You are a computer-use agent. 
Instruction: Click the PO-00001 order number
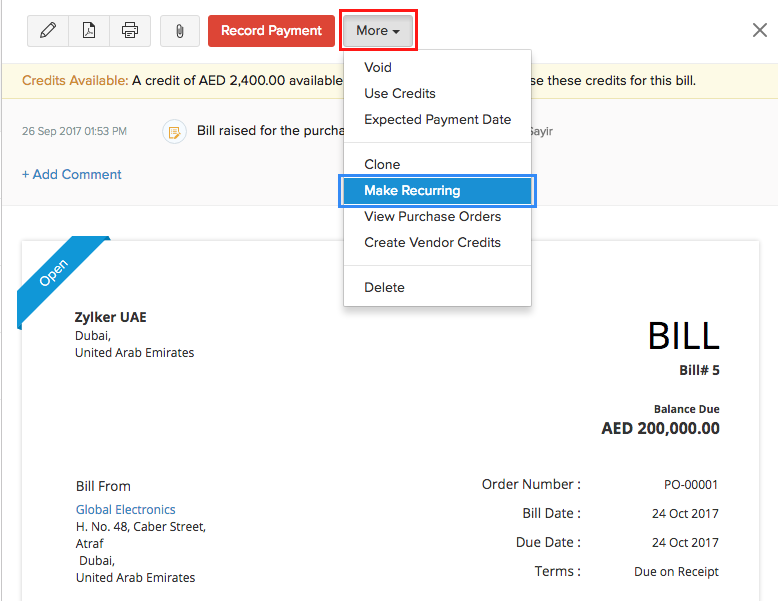pyautogui.click(x=691, y=485)
